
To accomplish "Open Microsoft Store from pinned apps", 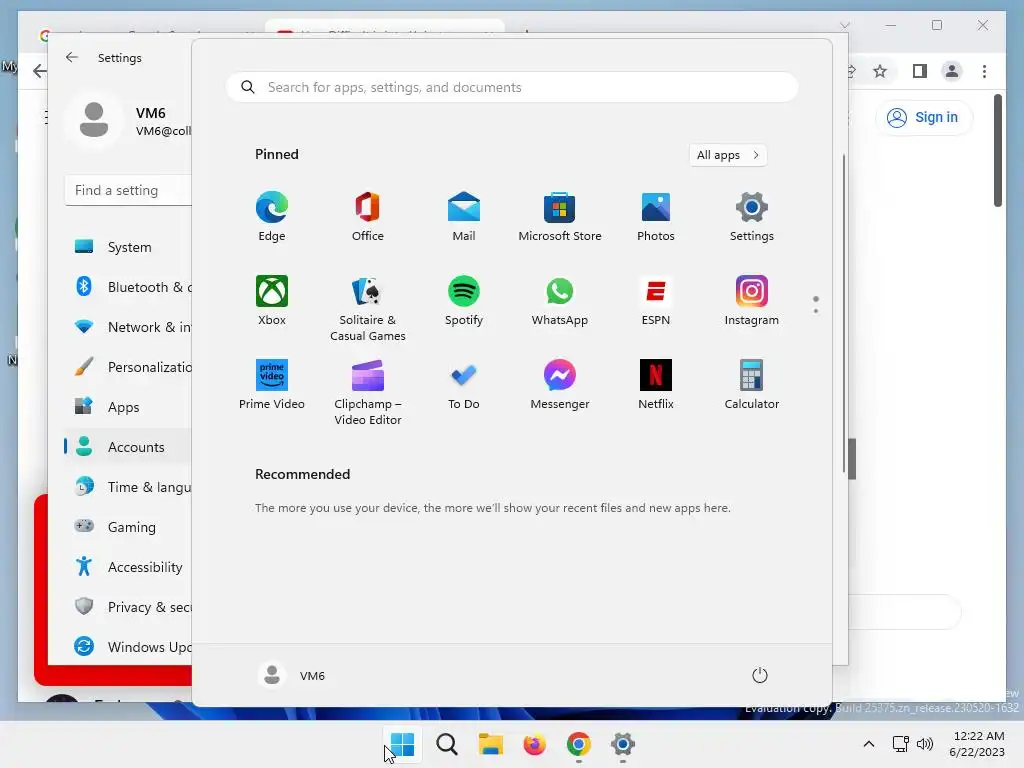I will click(560, 217).
